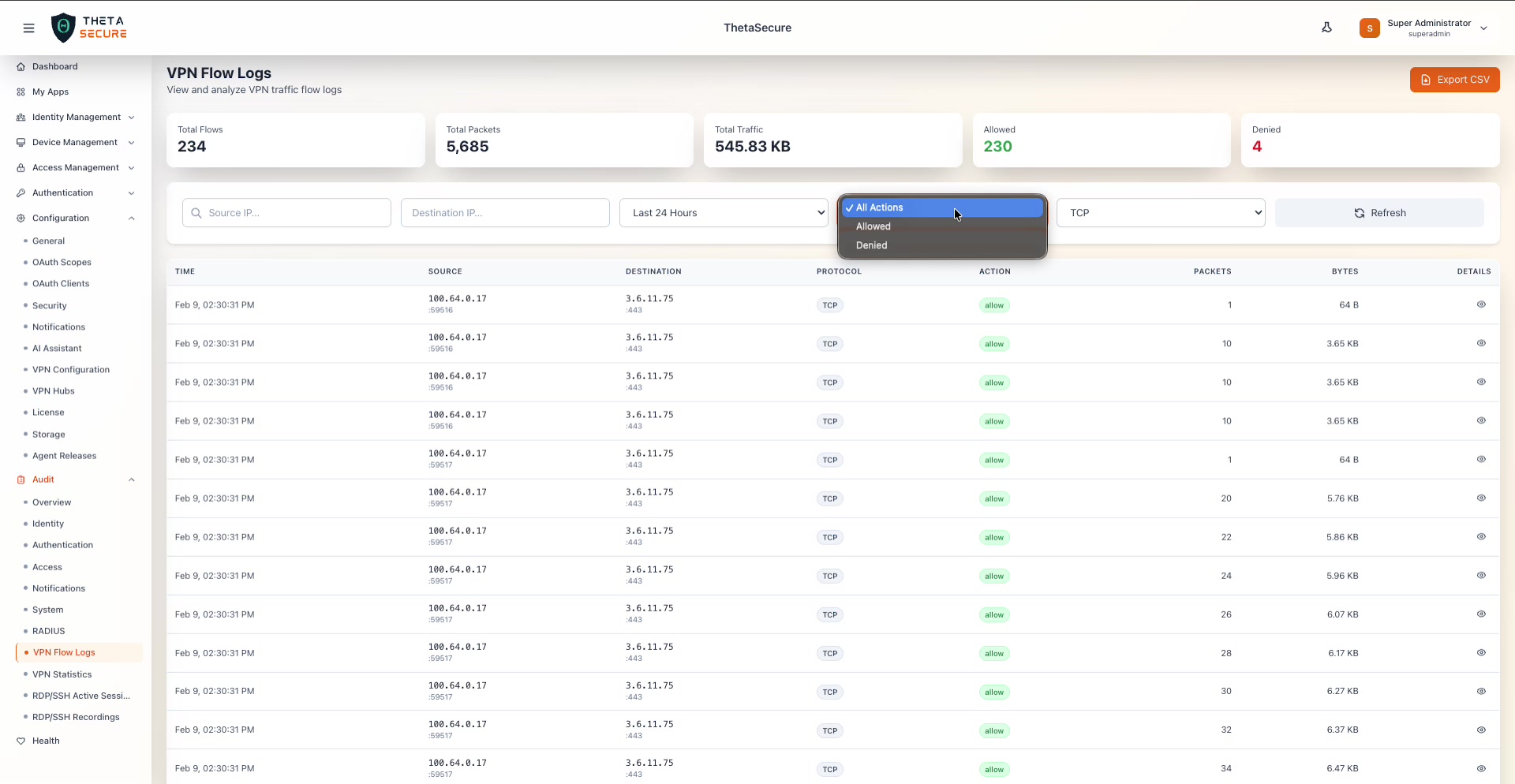Screen dimensions: 1515x784
Task: View details eye icon for first flow row
Action: point(1481,304)
